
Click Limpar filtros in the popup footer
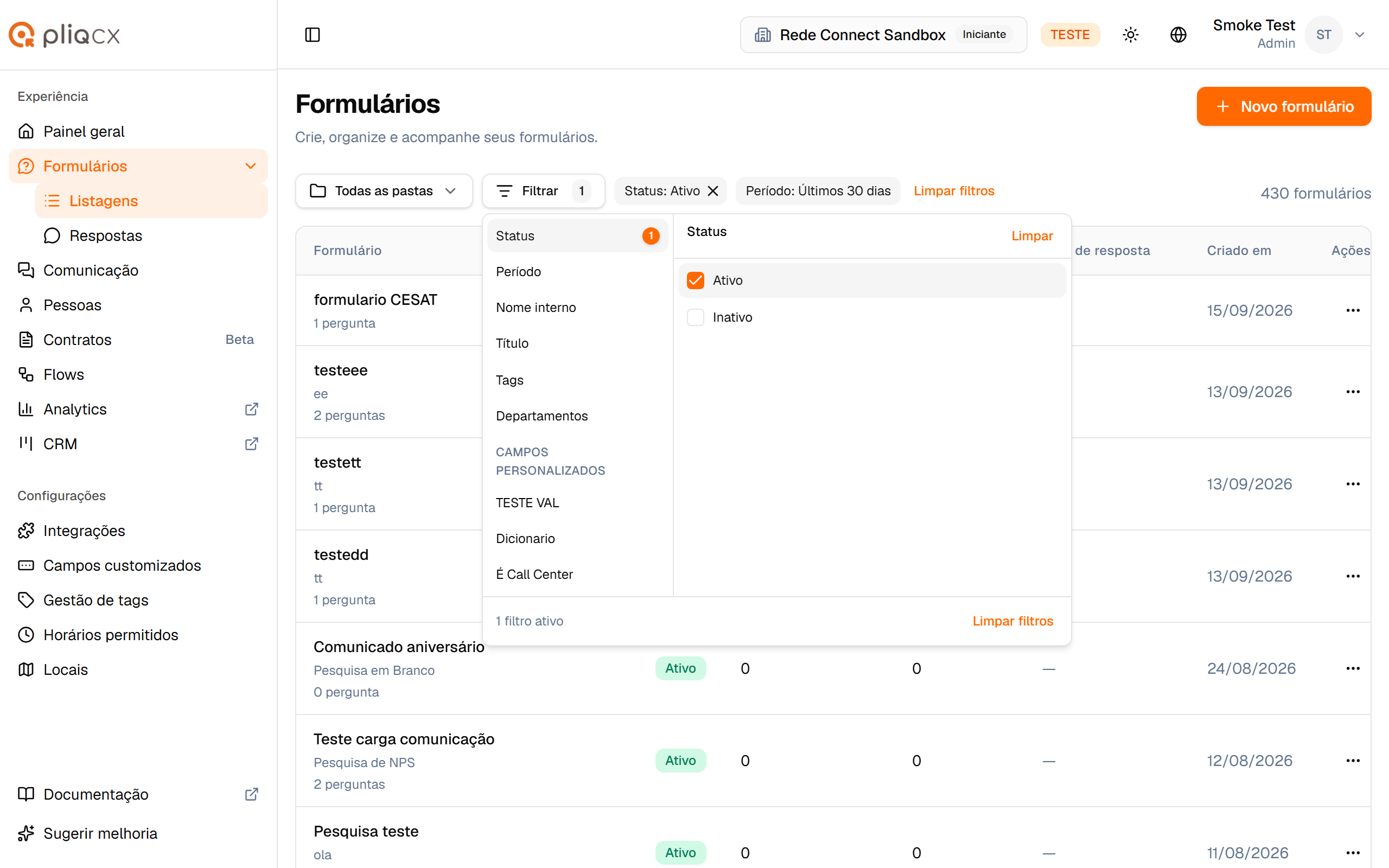[1012, 621]
